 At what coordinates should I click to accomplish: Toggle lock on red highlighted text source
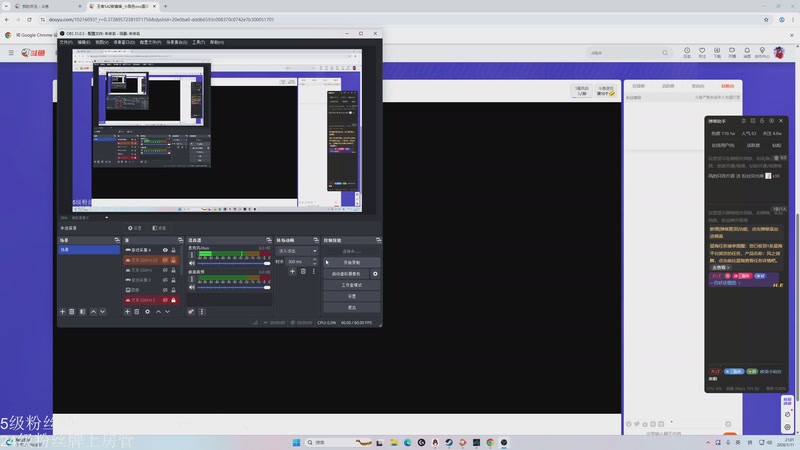[173, 300]
